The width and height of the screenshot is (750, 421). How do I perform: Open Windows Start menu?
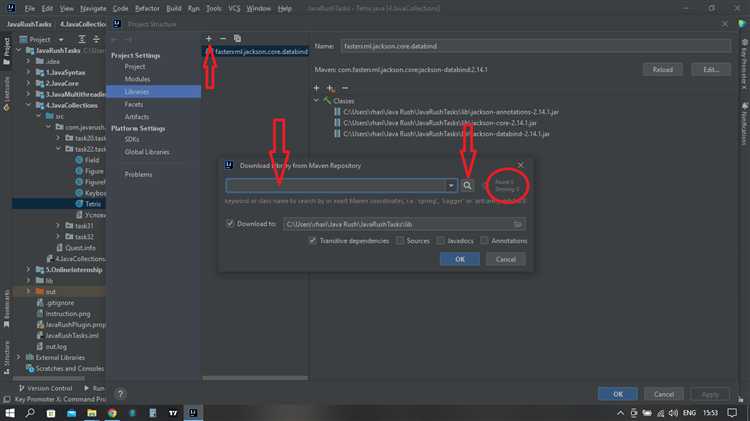[x=10, y=413]
